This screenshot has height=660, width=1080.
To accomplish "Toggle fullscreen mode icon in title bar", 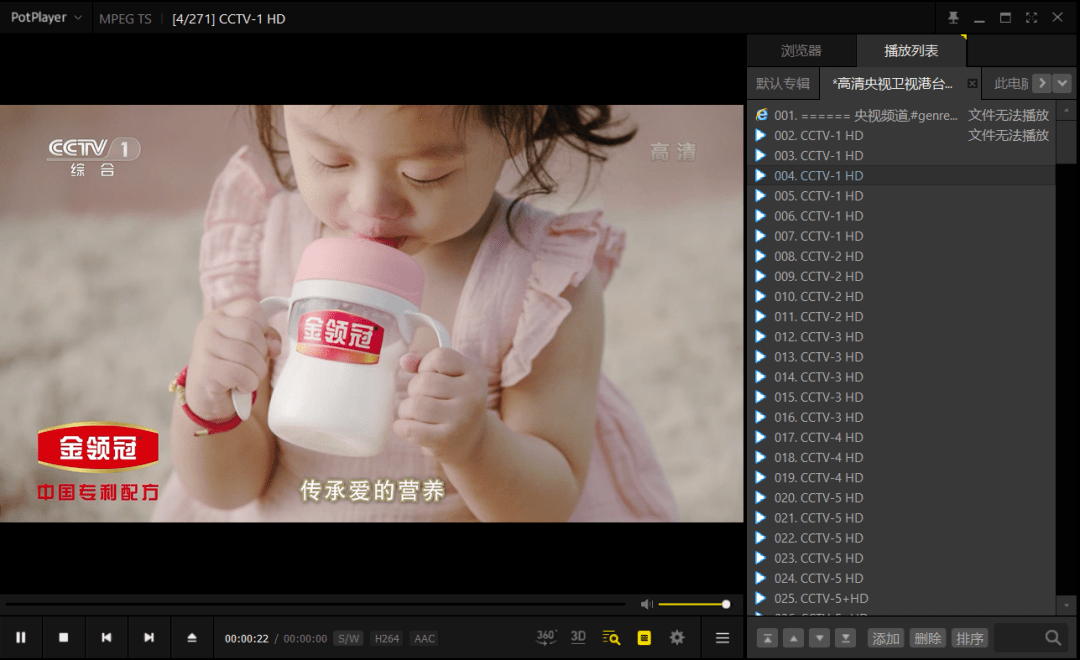I will 1031,18.
